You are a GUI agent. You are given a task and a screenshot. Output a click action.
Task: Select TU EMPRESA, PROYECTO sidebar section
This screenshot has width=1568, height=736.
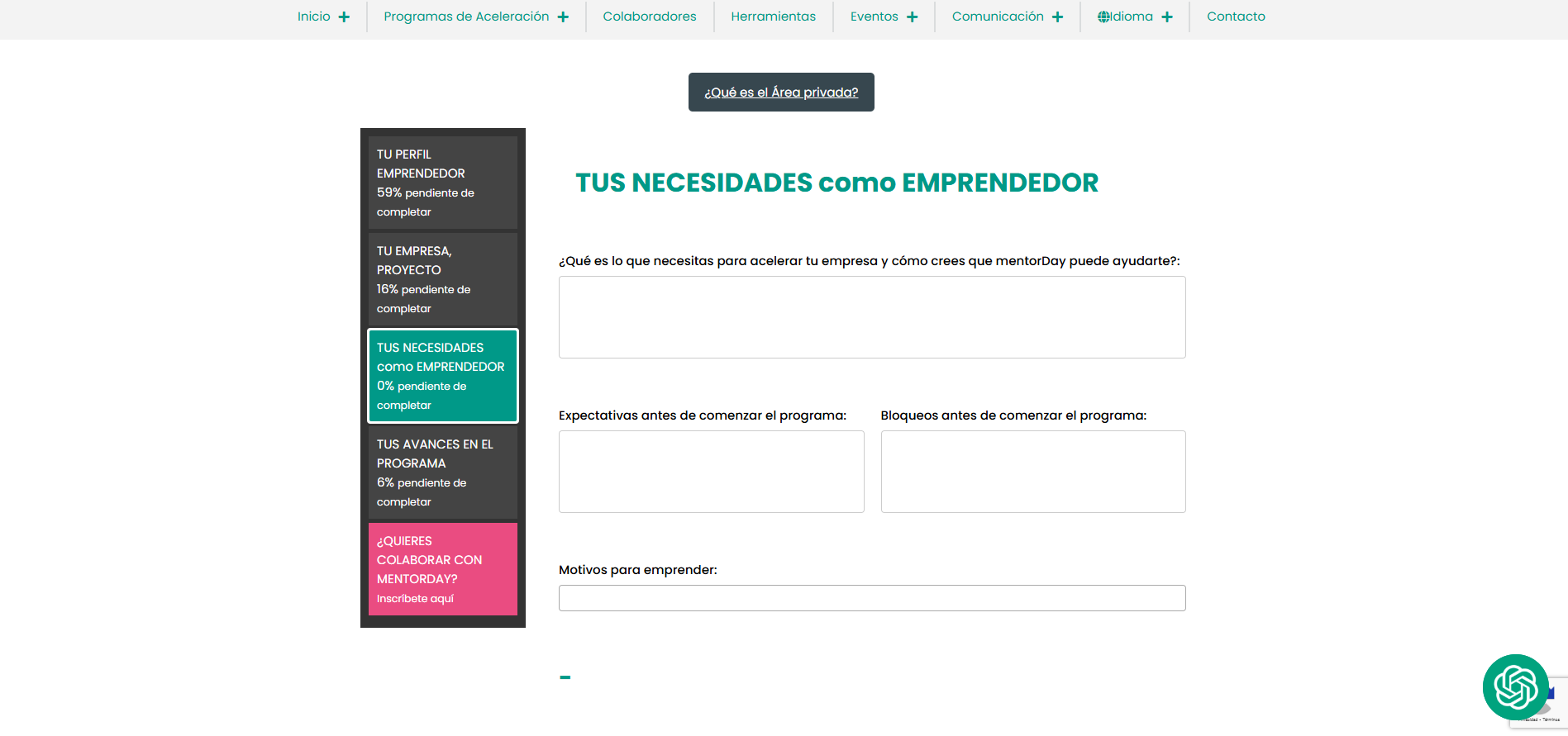click(x=442, y=279)
